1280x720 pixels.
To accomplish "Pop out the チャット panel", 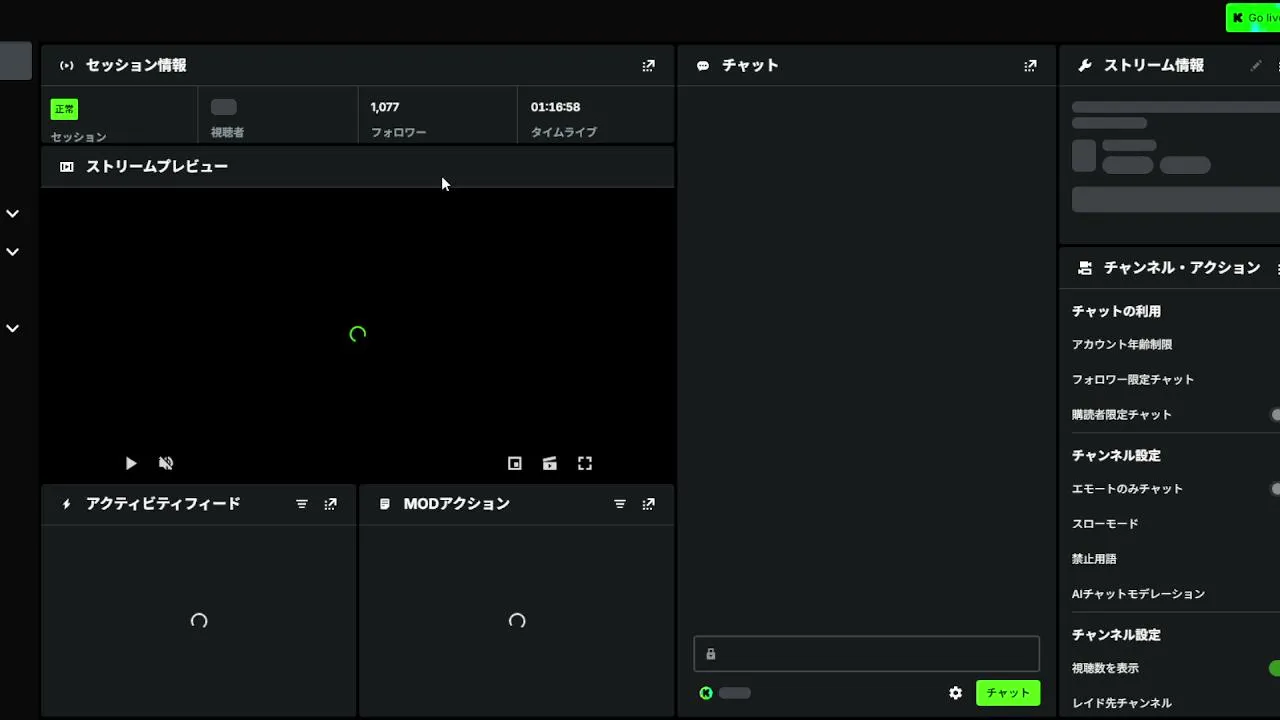I will pyautogui.click(x=1031, y=66).
